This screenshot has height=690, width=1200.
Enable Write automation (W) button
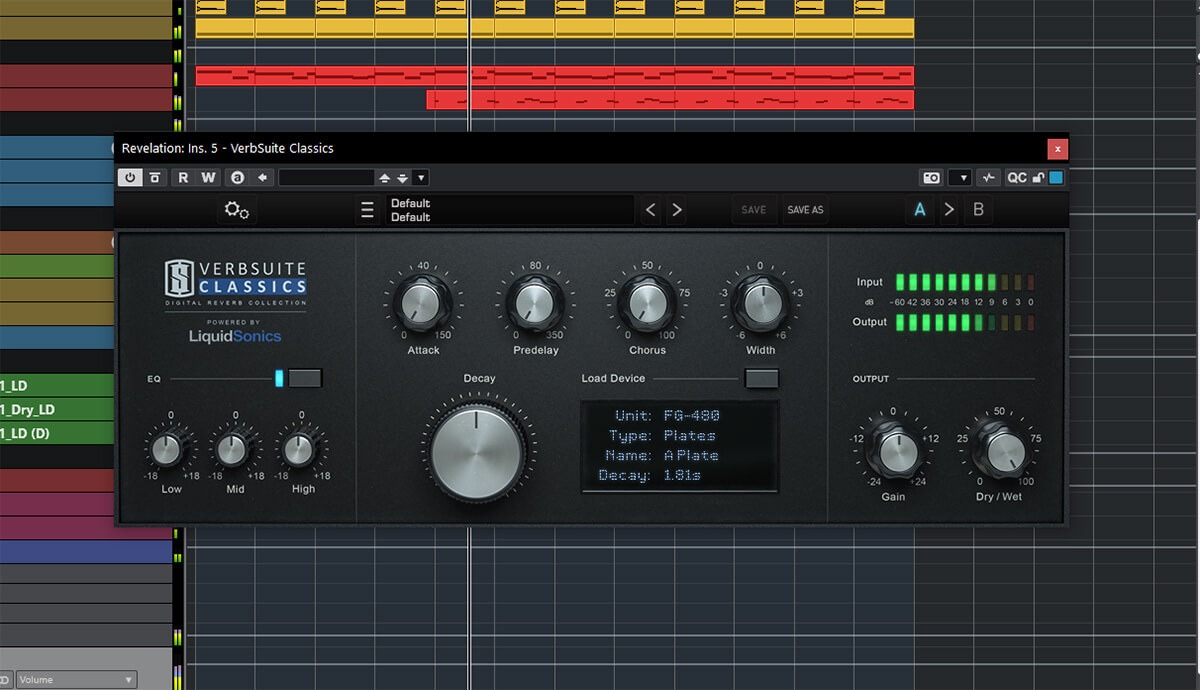208,178
